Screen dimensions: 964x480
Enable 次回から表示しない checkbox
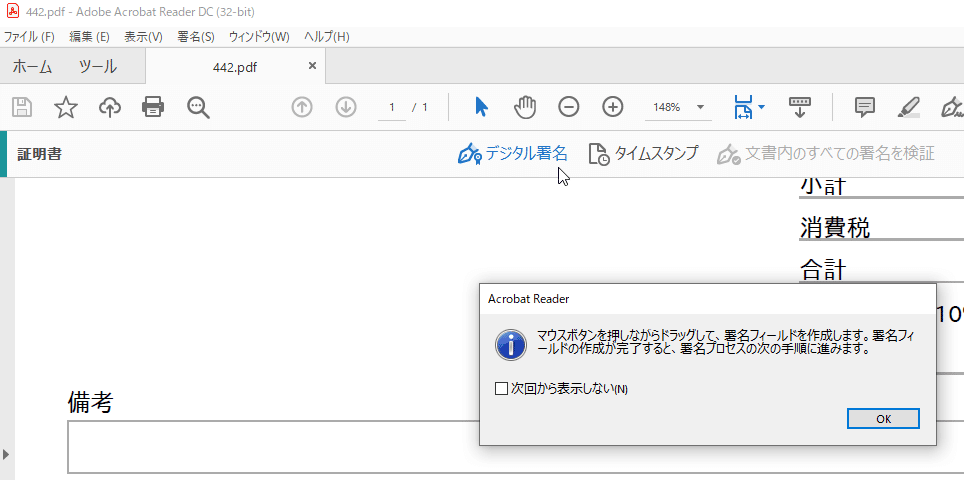coord(502,388)
